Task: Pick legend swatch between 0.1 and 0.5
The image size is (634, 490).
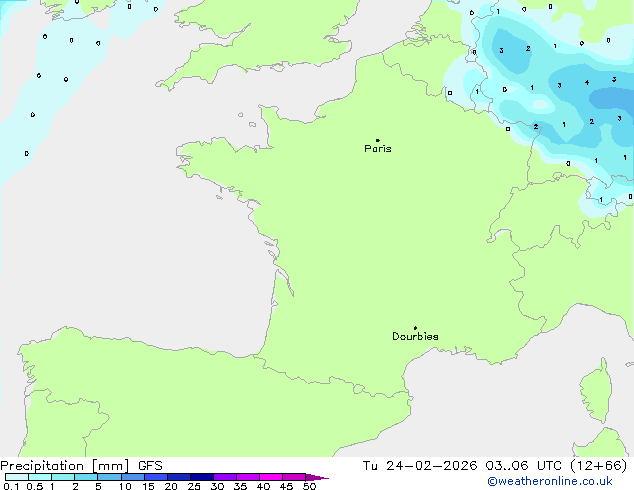Action: tap(17, 477)
